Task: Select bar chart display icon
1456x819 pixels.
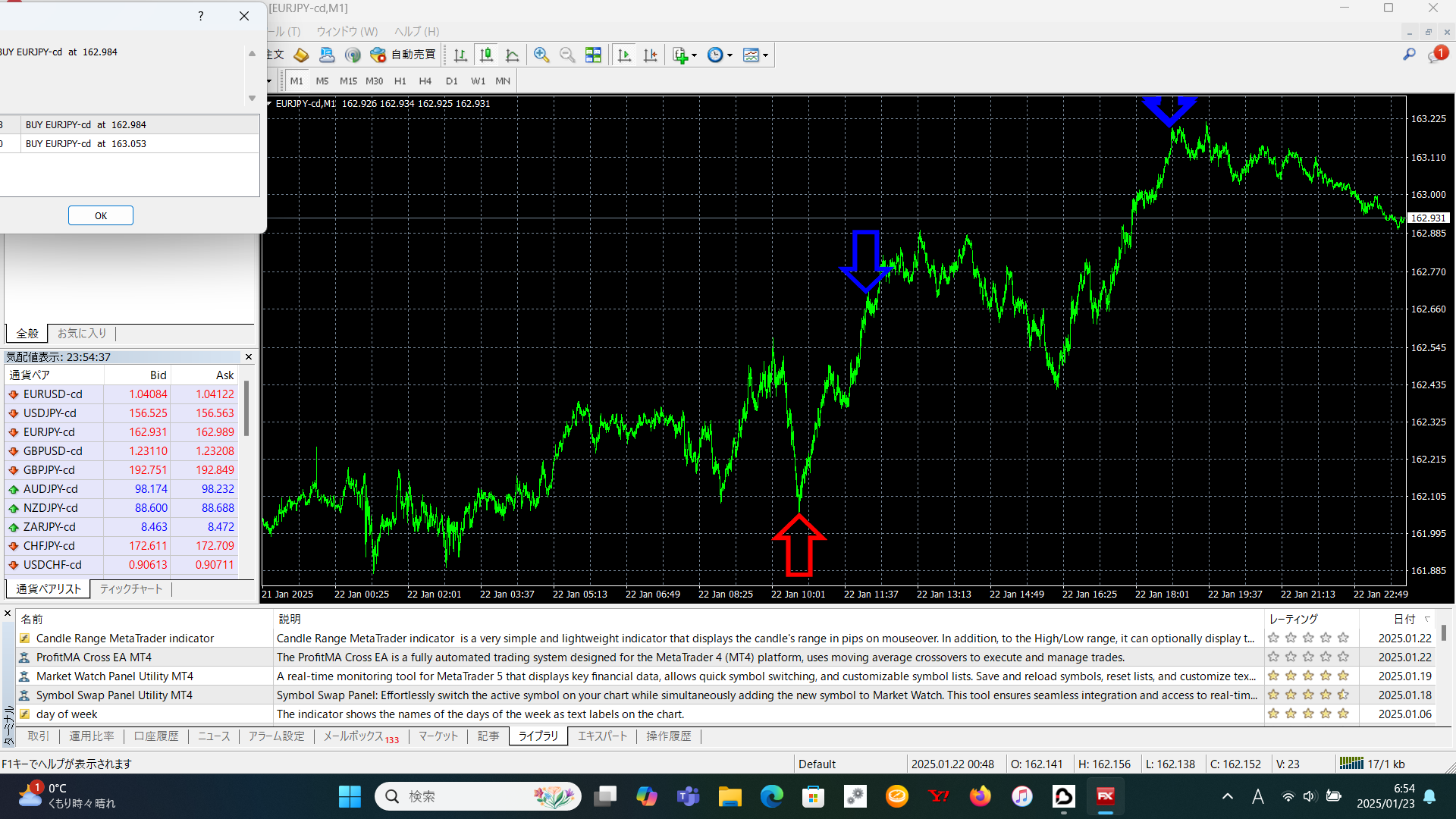Action: click(460, 55)
